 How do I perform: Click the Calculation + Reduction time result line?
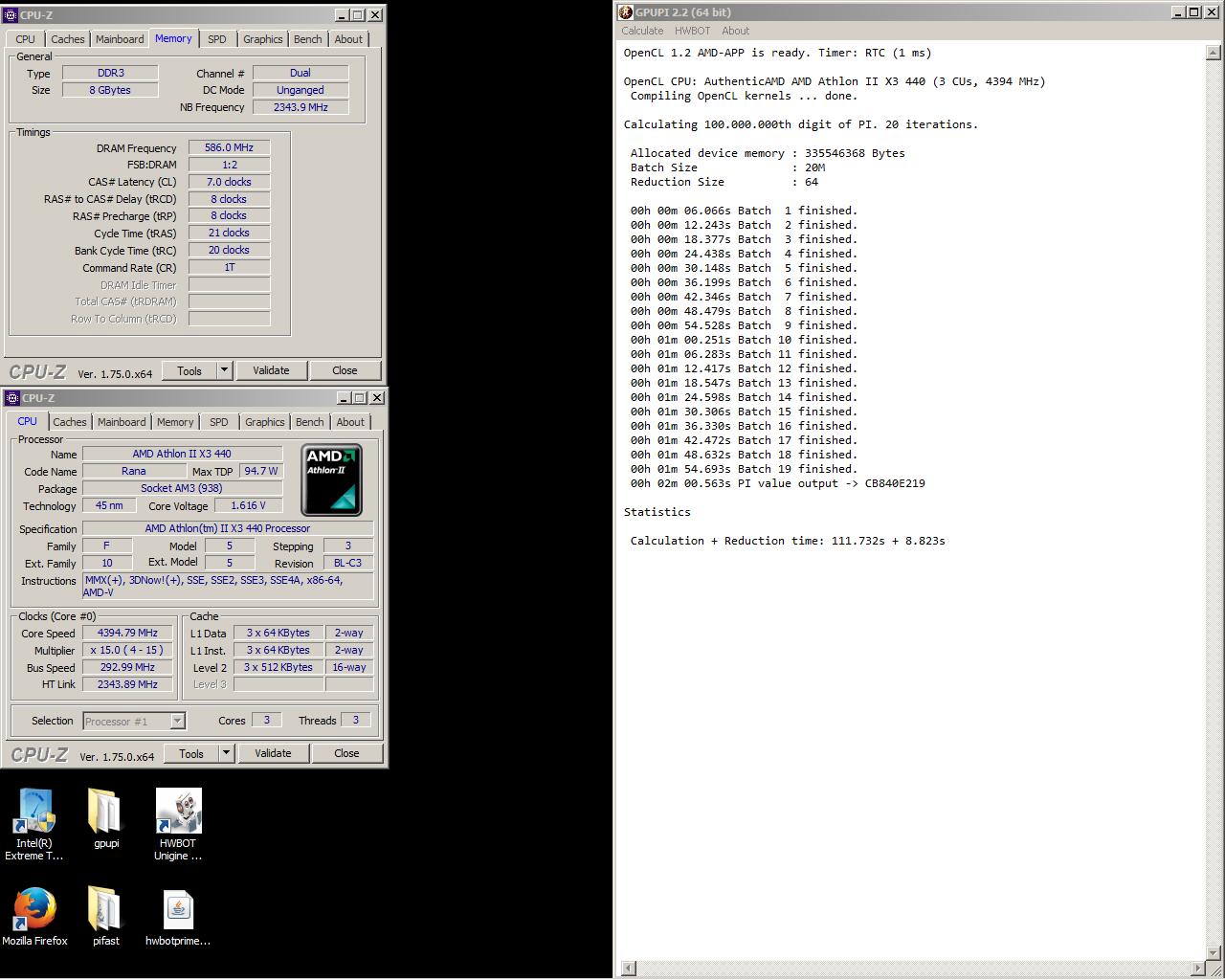pyautogui.click(x=788, y=541)
